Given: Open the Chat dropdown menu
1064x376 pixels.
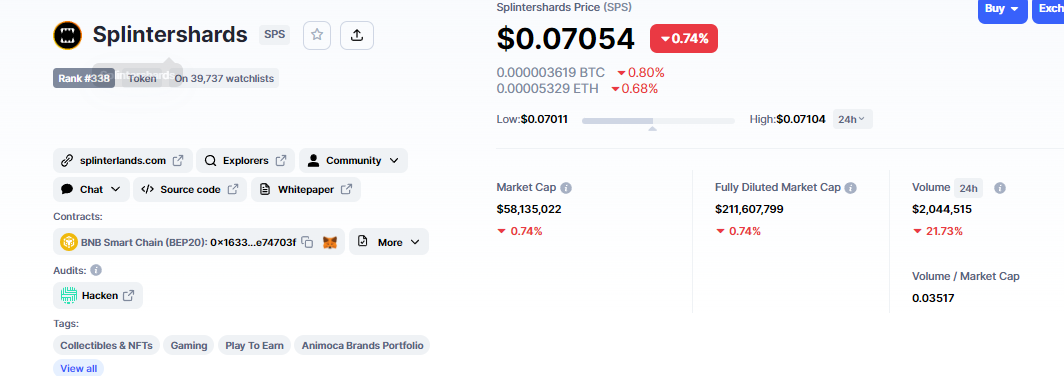Looking at the screenshot, I should pos(91,189).
